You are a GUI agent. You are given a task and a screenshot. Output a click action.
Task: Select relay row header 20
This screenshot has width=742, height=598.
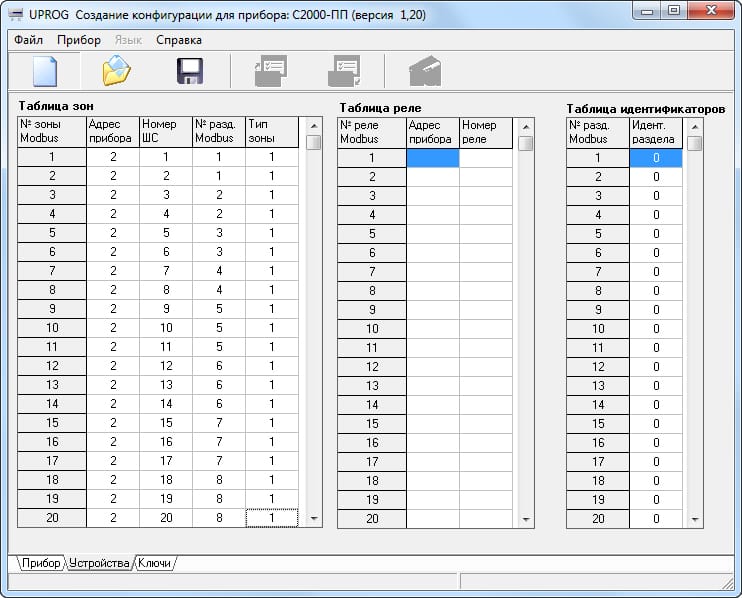coord(372,519)
